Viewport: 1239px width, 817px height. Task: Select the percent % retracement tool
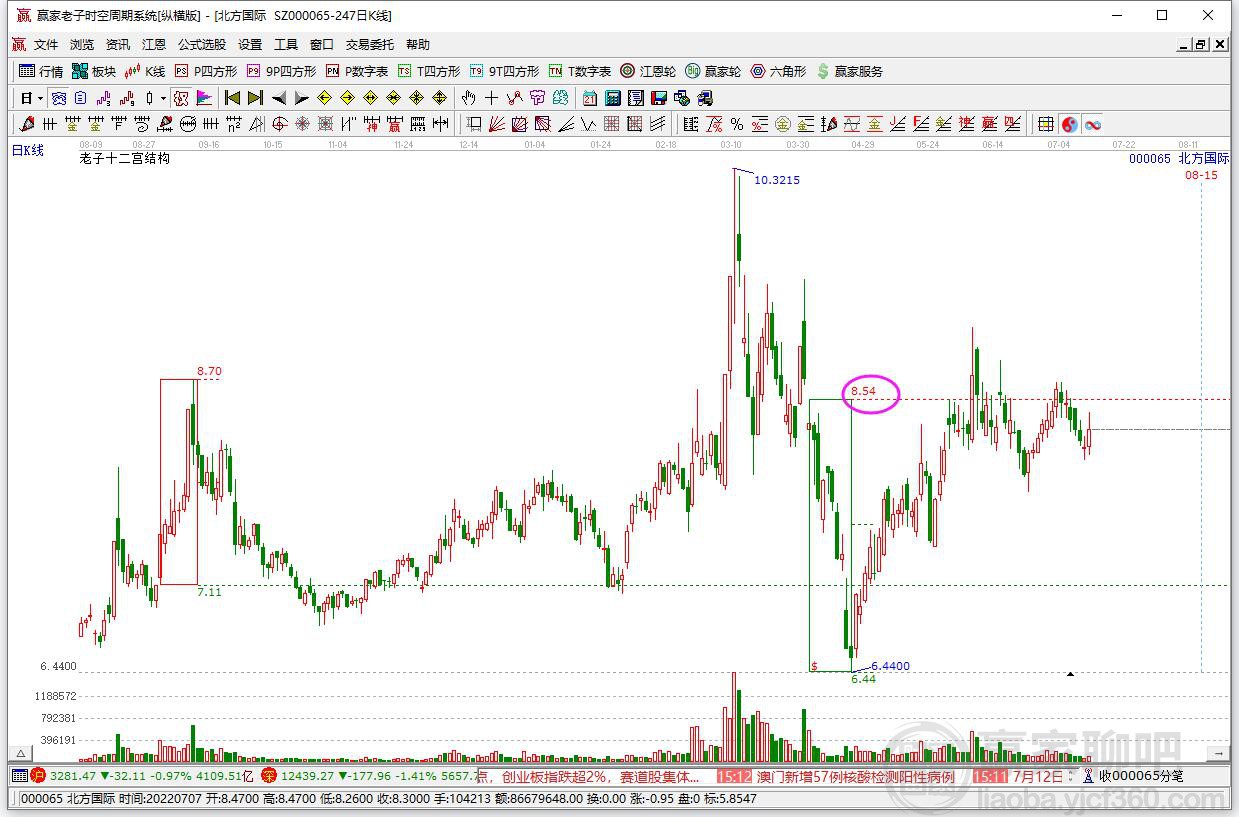pyautogui.click(x=737, y=124)
